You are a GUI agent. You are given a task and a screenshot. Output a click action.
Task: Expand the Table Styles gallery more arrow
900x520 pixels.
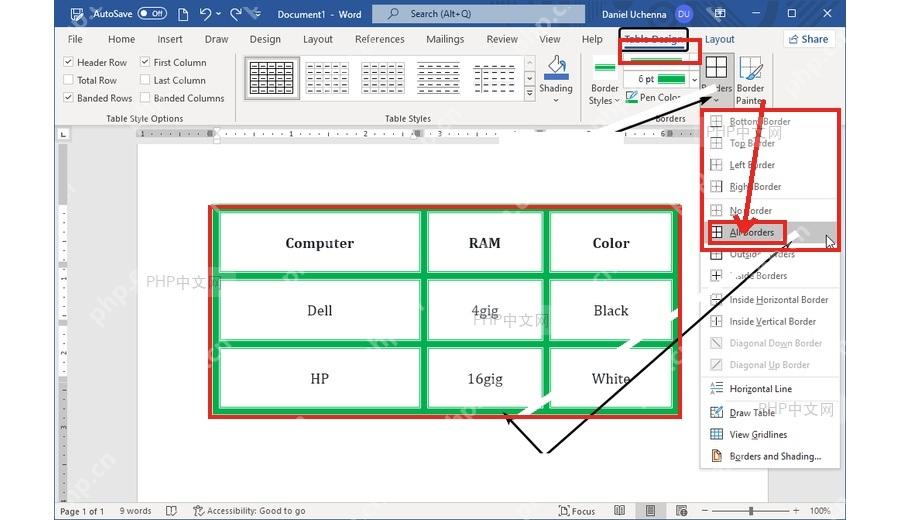point(530,92)
